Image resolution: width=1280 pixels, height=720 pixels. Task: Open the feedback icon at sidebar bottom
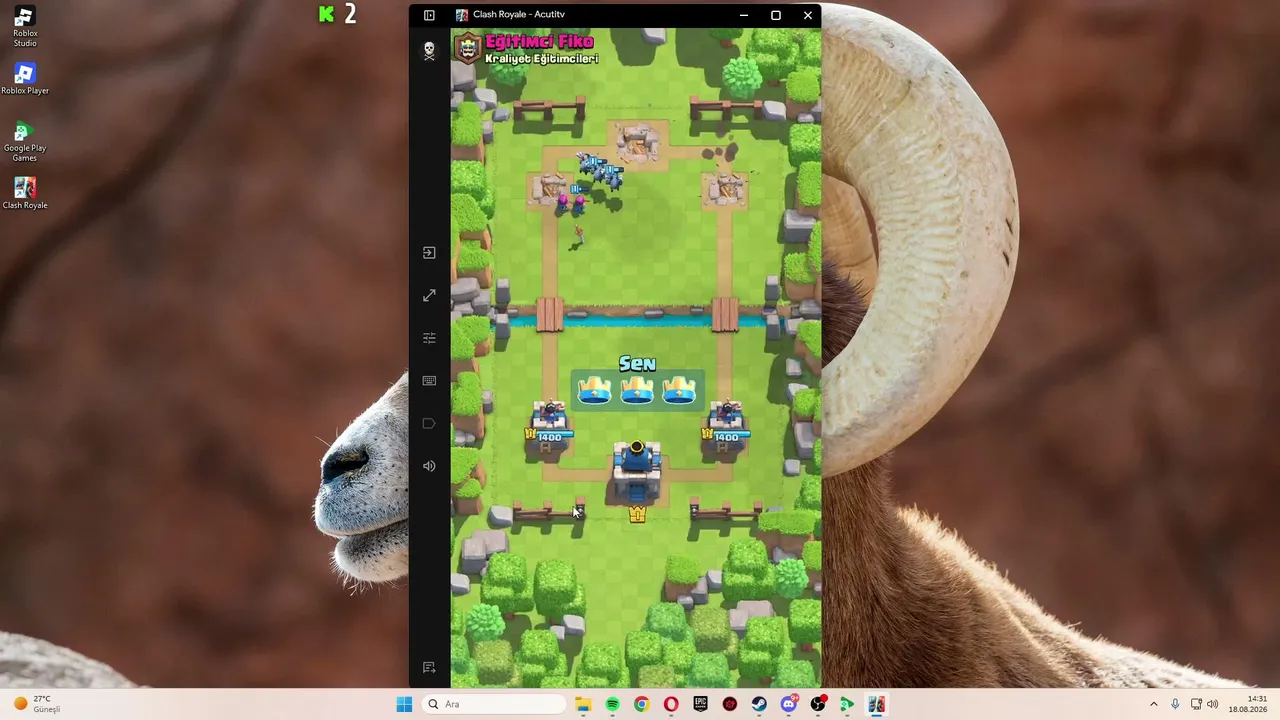pyautogui.click(x=429, y=667)
